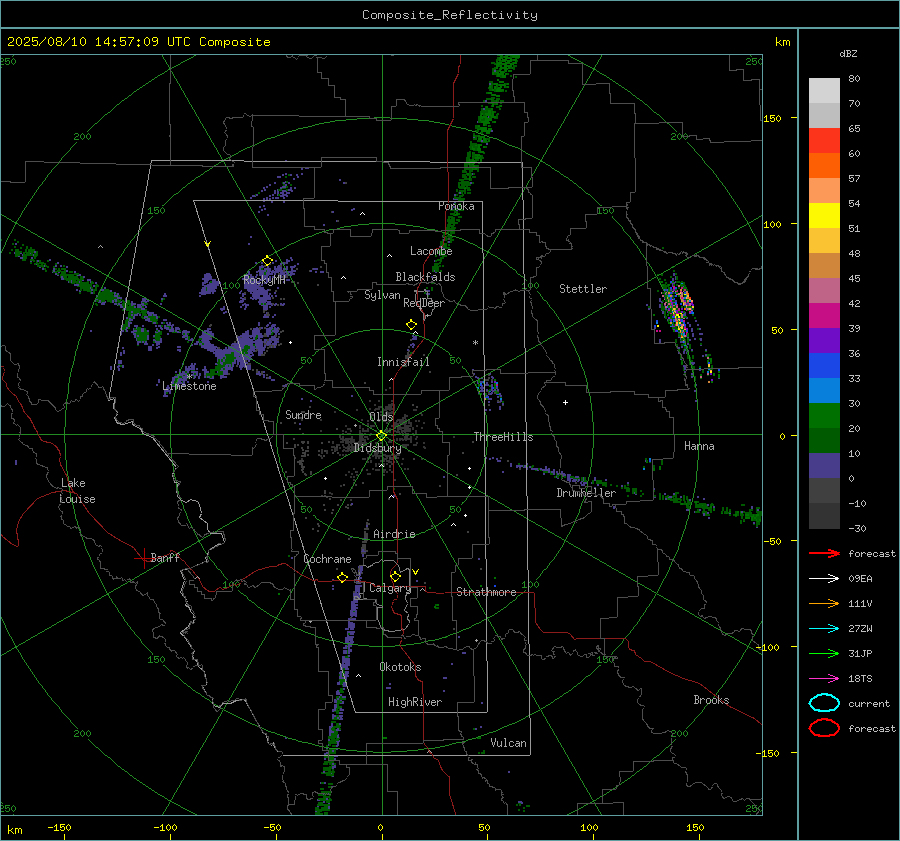Click the RockyMH label
Viewport: 900px width, 841px height.
coord(264,280)
